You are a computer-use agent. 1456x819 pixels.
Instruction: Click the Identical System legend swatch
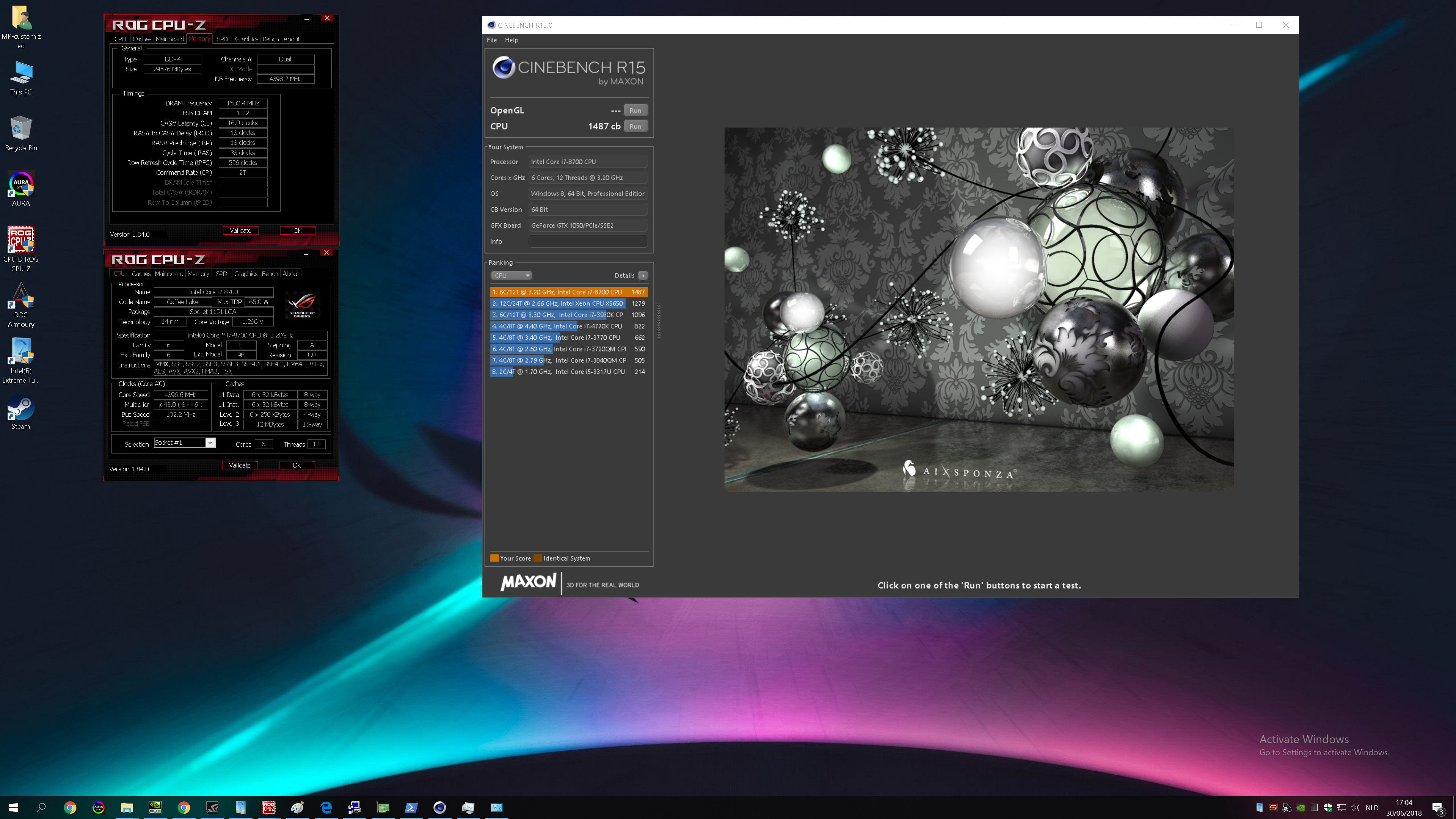point(538,558)
